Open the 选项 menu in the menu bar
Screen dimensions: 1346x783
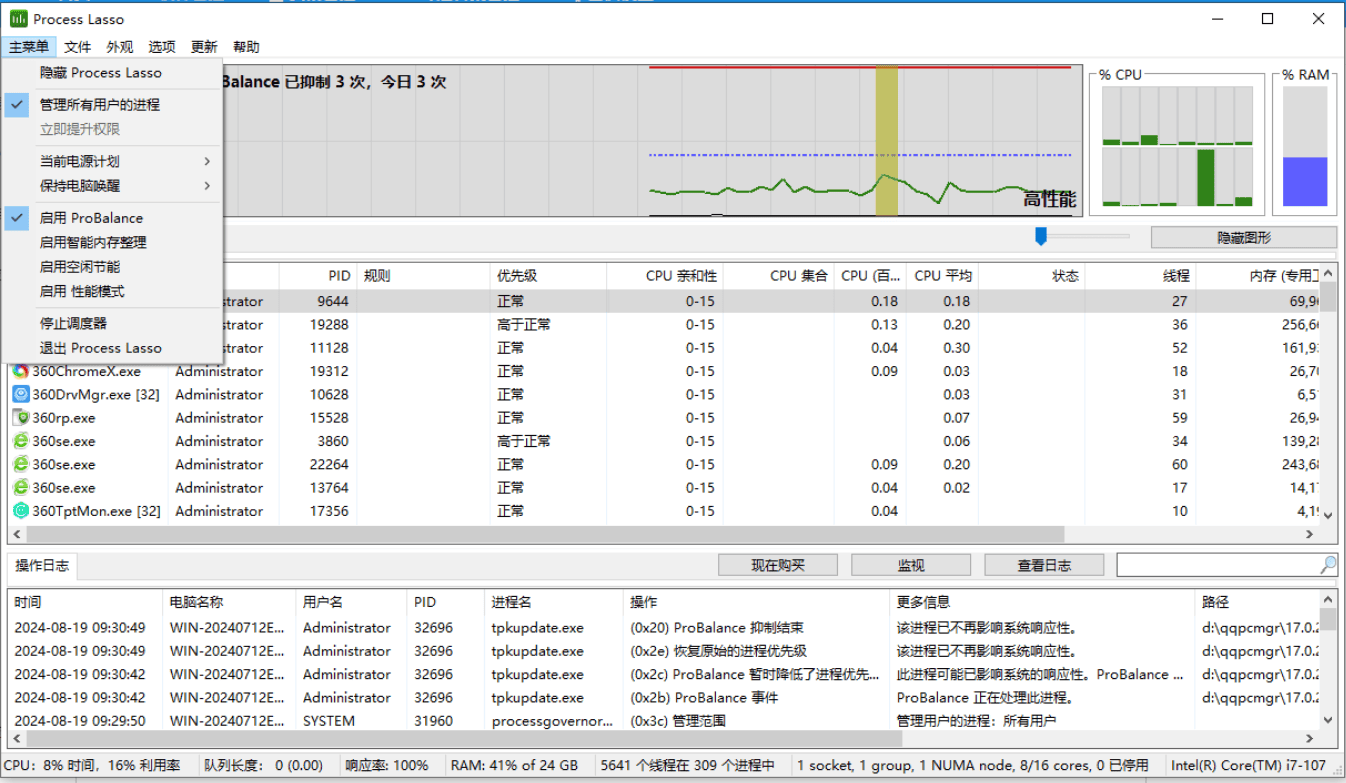click(162, 47)
